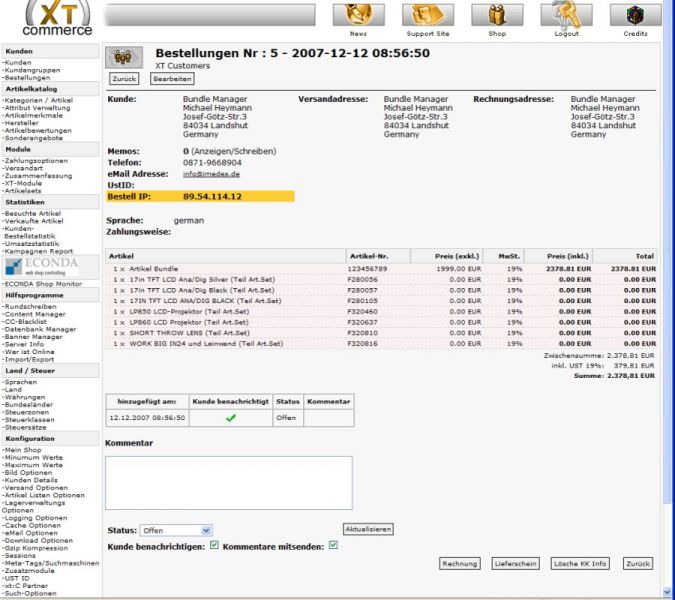Open Artikelsets in the sidebar
This screenshot has height=600, width=675.
coord(22,191)
